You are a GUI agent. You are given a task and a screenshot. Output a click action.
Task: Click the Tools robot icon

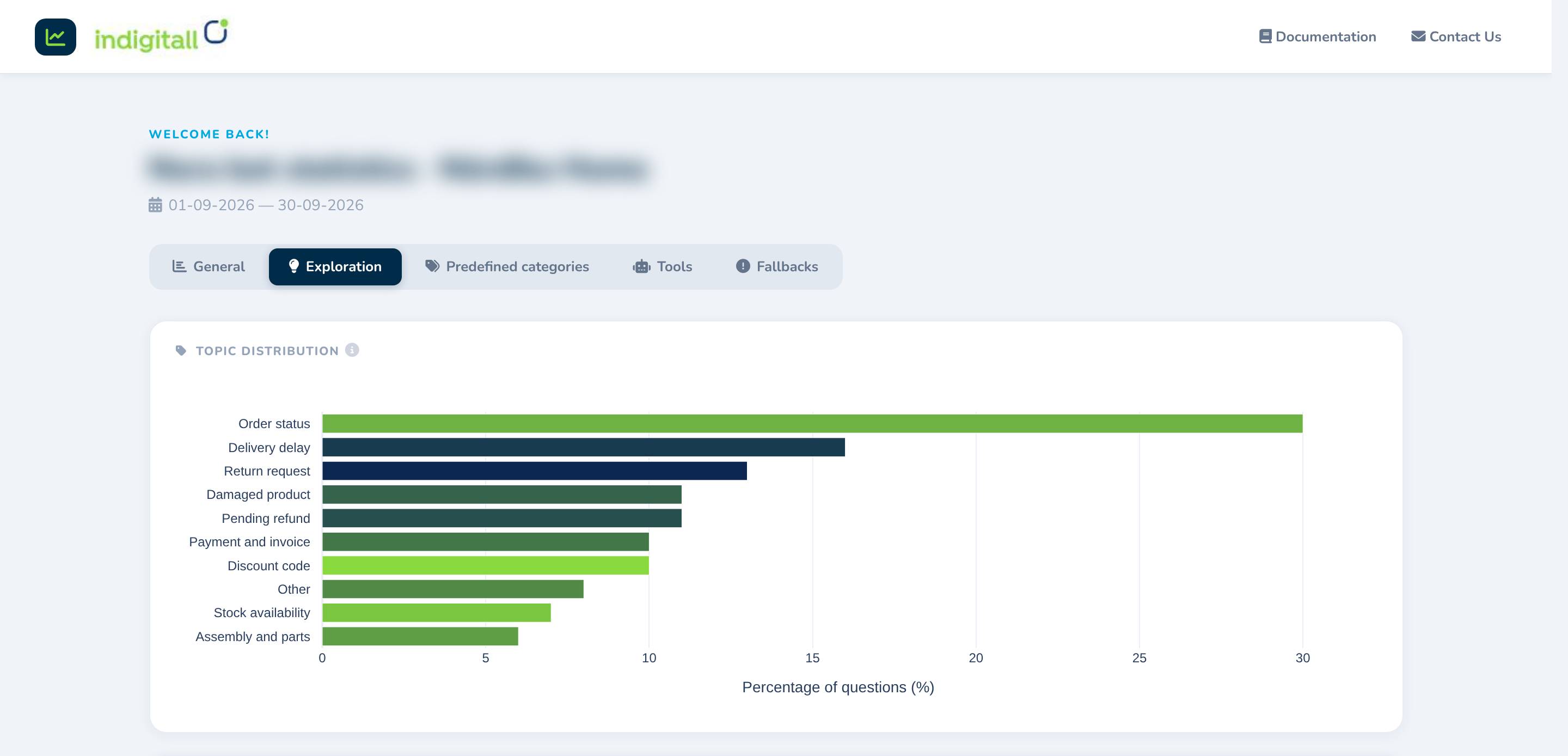pos(641,266)
